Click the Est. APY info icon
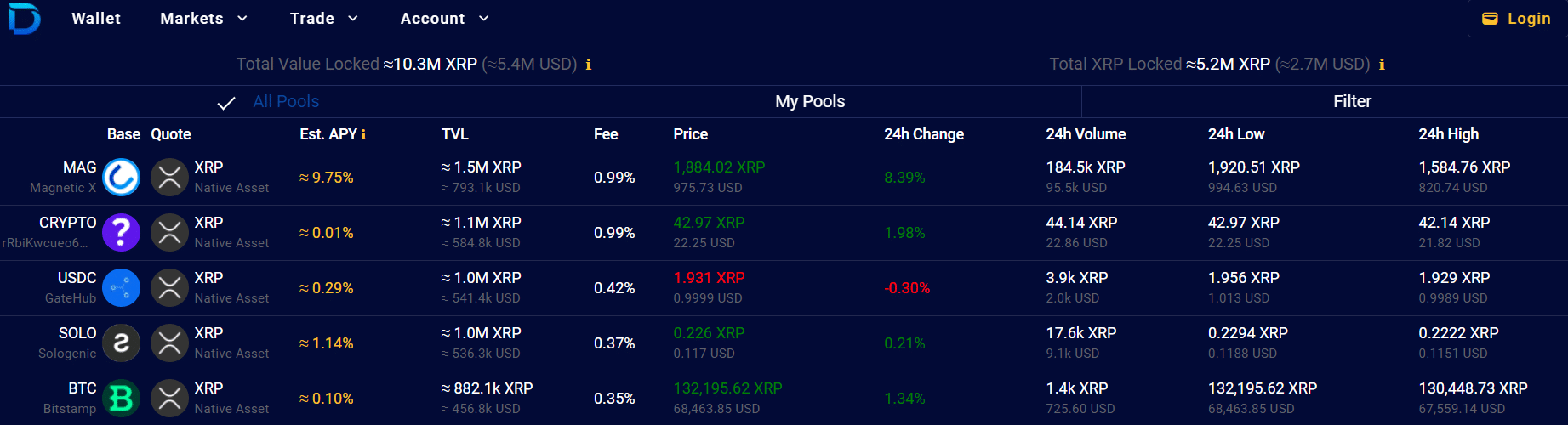Screen dimensions: 1568x425 (x=363, y=134)
